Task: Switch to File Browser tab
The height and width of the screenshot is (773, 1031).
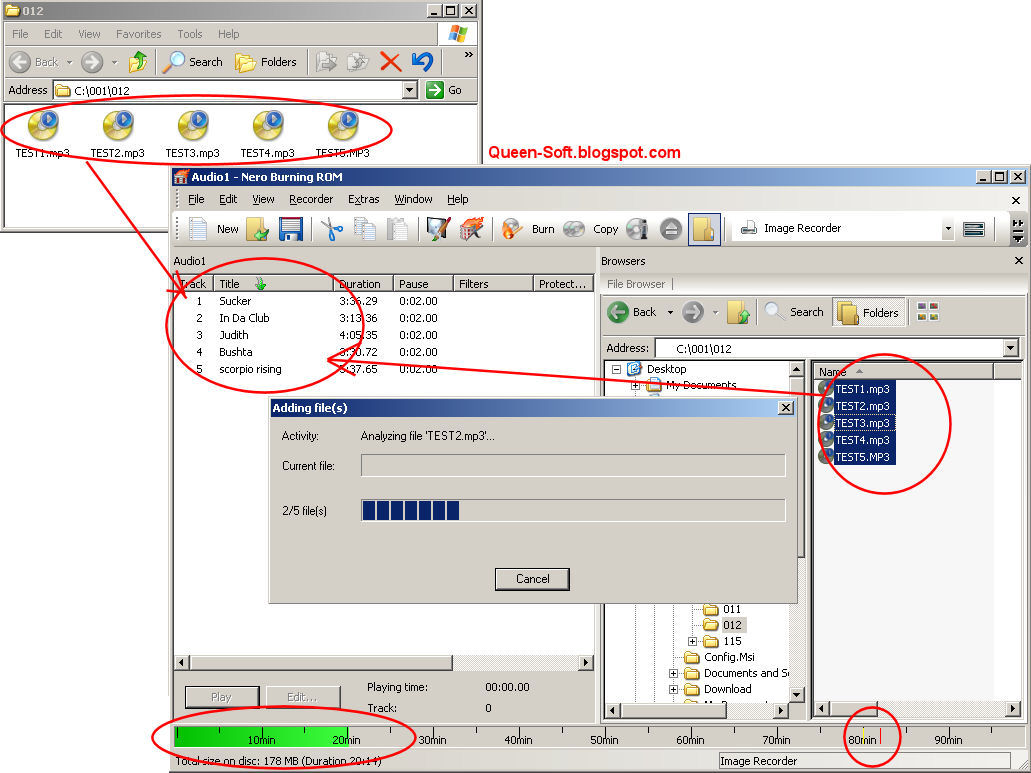Action: [636, 284]
